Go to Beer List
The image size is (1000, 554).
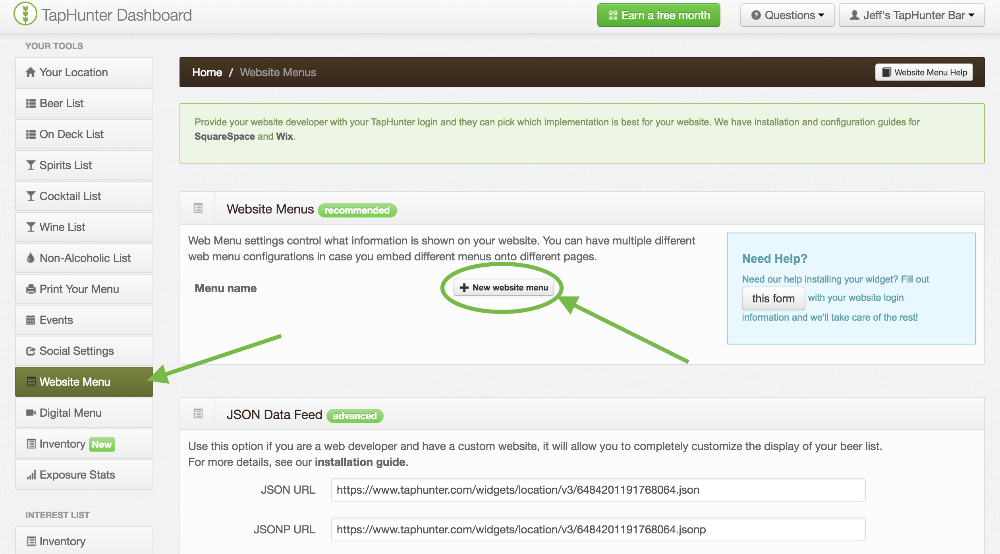click(84, 103)
